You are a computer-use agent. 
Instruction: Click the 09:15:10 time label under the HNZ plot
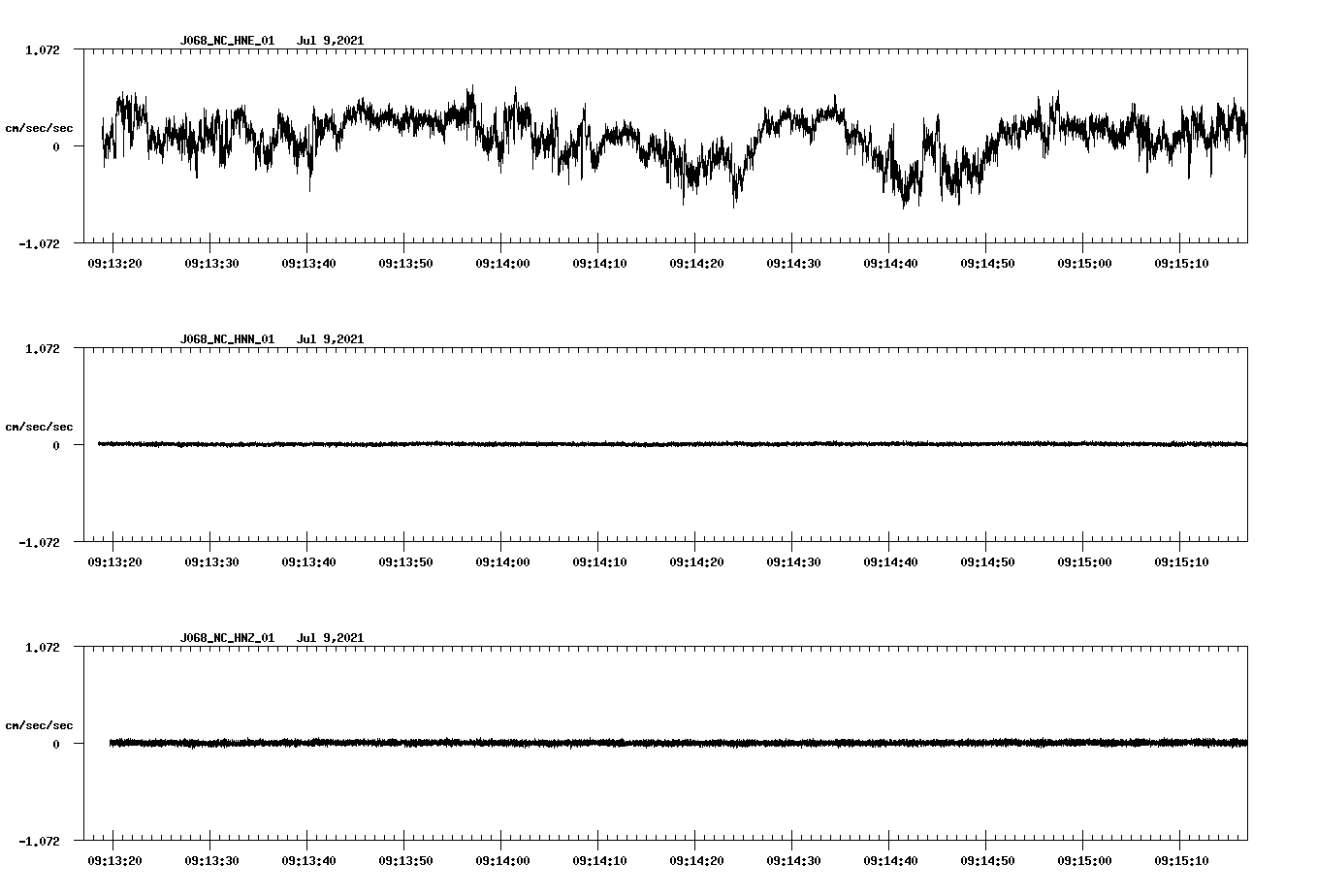[1181, 860]
